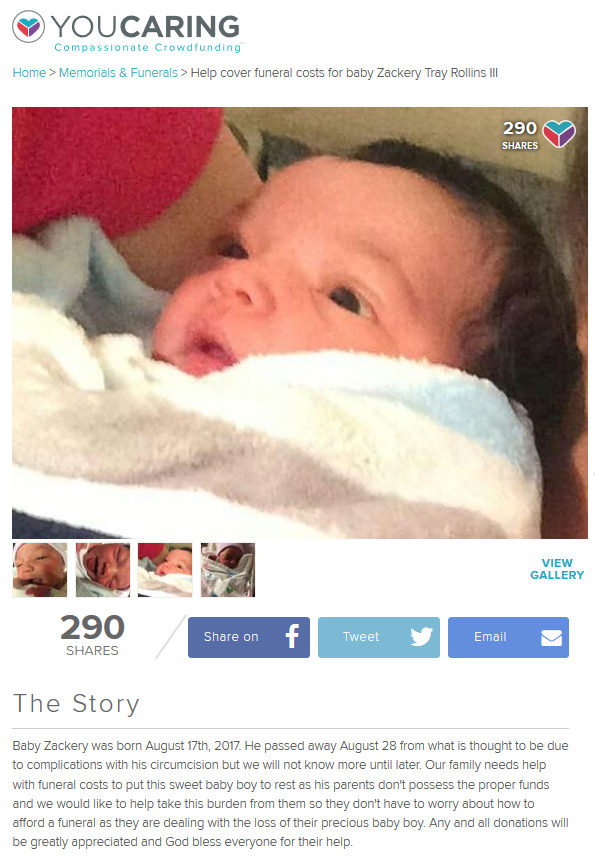Select the Share on Facebook button
The height and width of the screenshot is (861, 595).
(249, 637)
